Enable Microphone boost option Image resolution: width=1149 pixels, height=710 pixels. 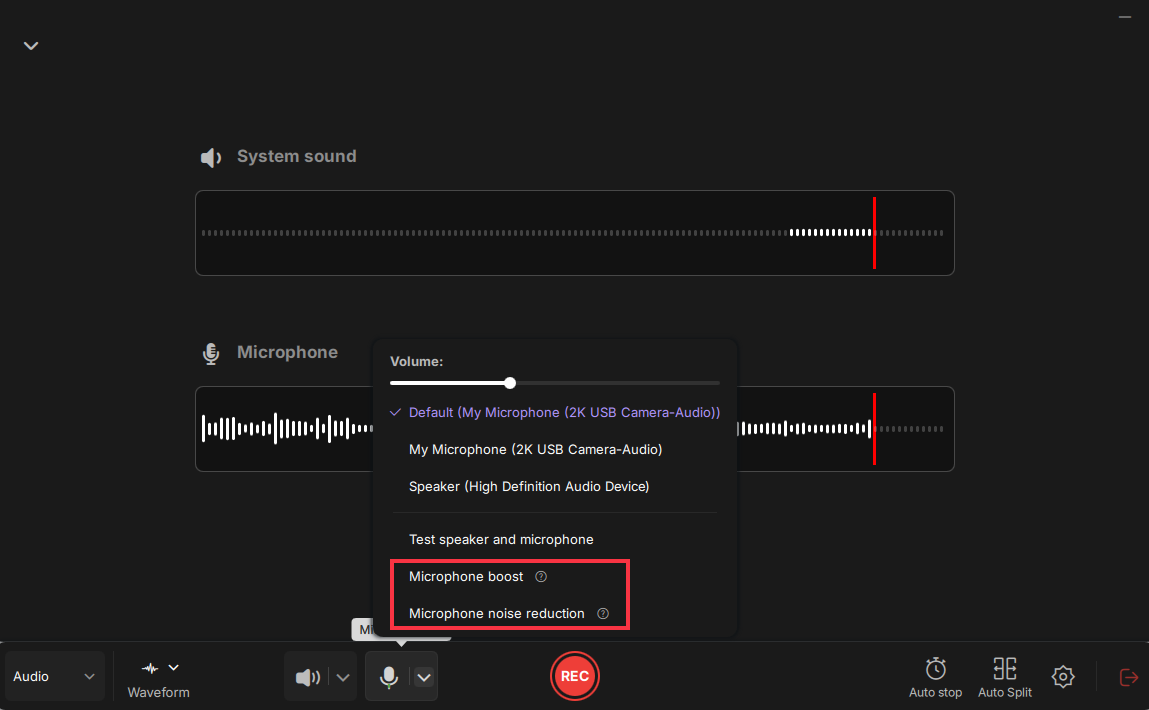pos(466,577)
